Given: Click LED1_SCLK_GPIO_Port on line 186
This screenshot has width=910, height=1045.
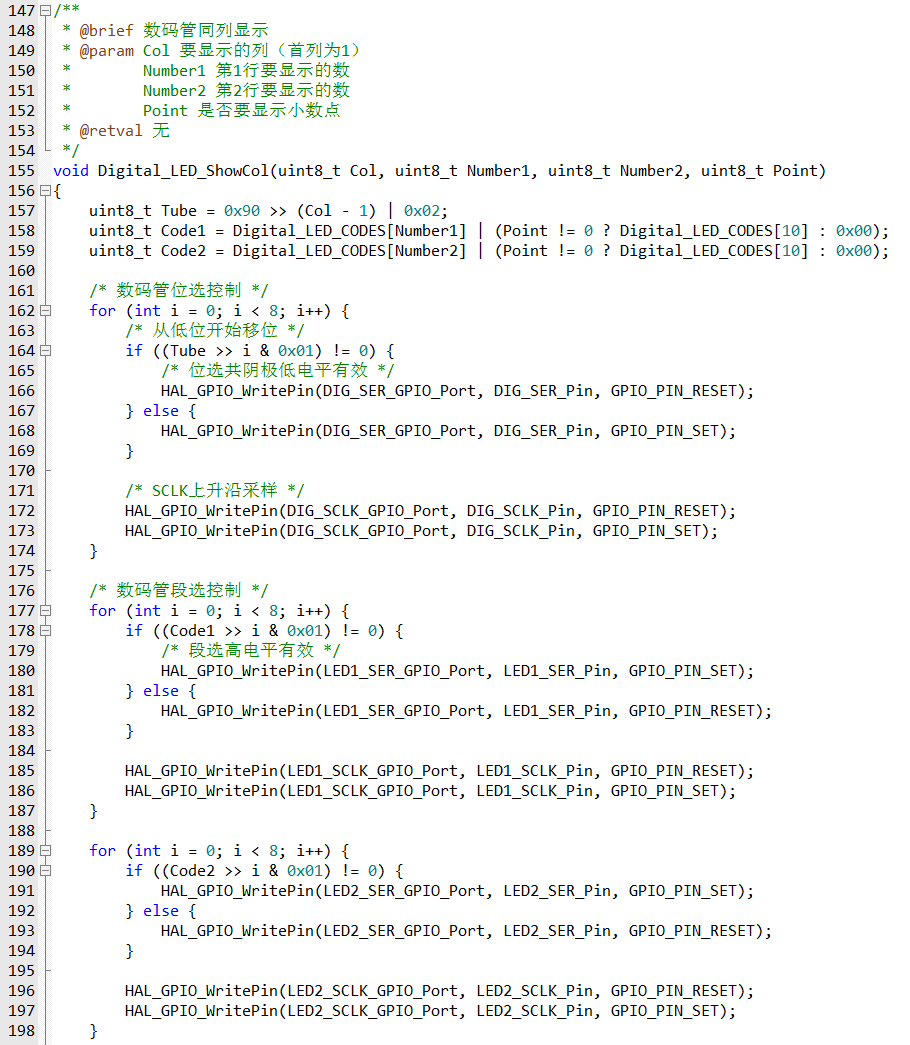Looking at the screenshot, I should 372,790.
